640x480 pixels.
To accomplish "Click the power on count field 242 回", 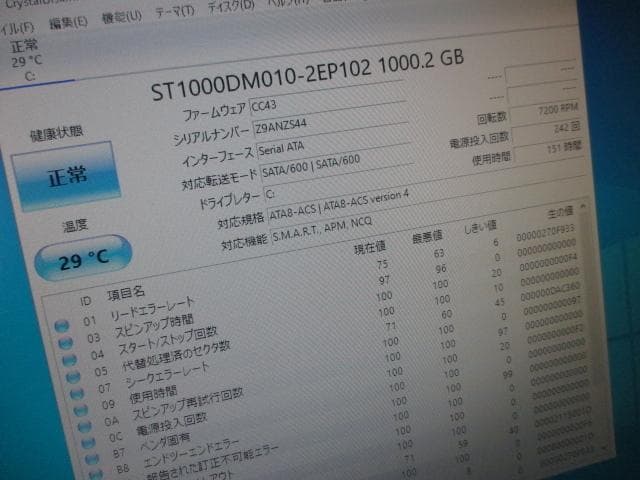I will coord(546,130).
